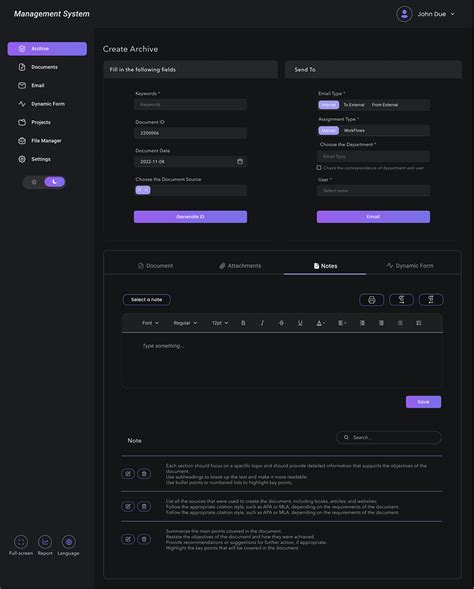The width and height of the screenshot is (474, 589).
Task: Insert a numbered list
Action: click(x=419, y=323)
